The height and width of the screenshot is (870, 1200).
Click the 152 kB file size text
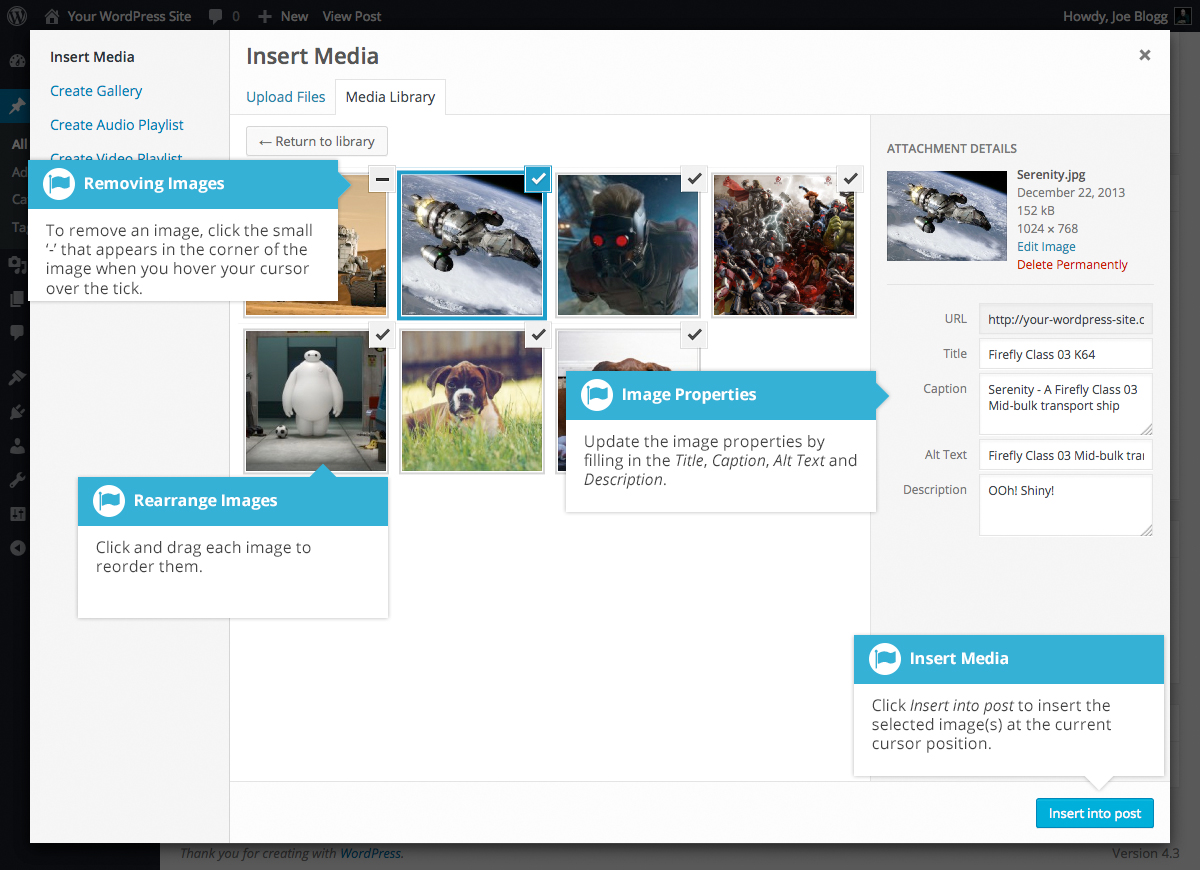click(1035, 211)
